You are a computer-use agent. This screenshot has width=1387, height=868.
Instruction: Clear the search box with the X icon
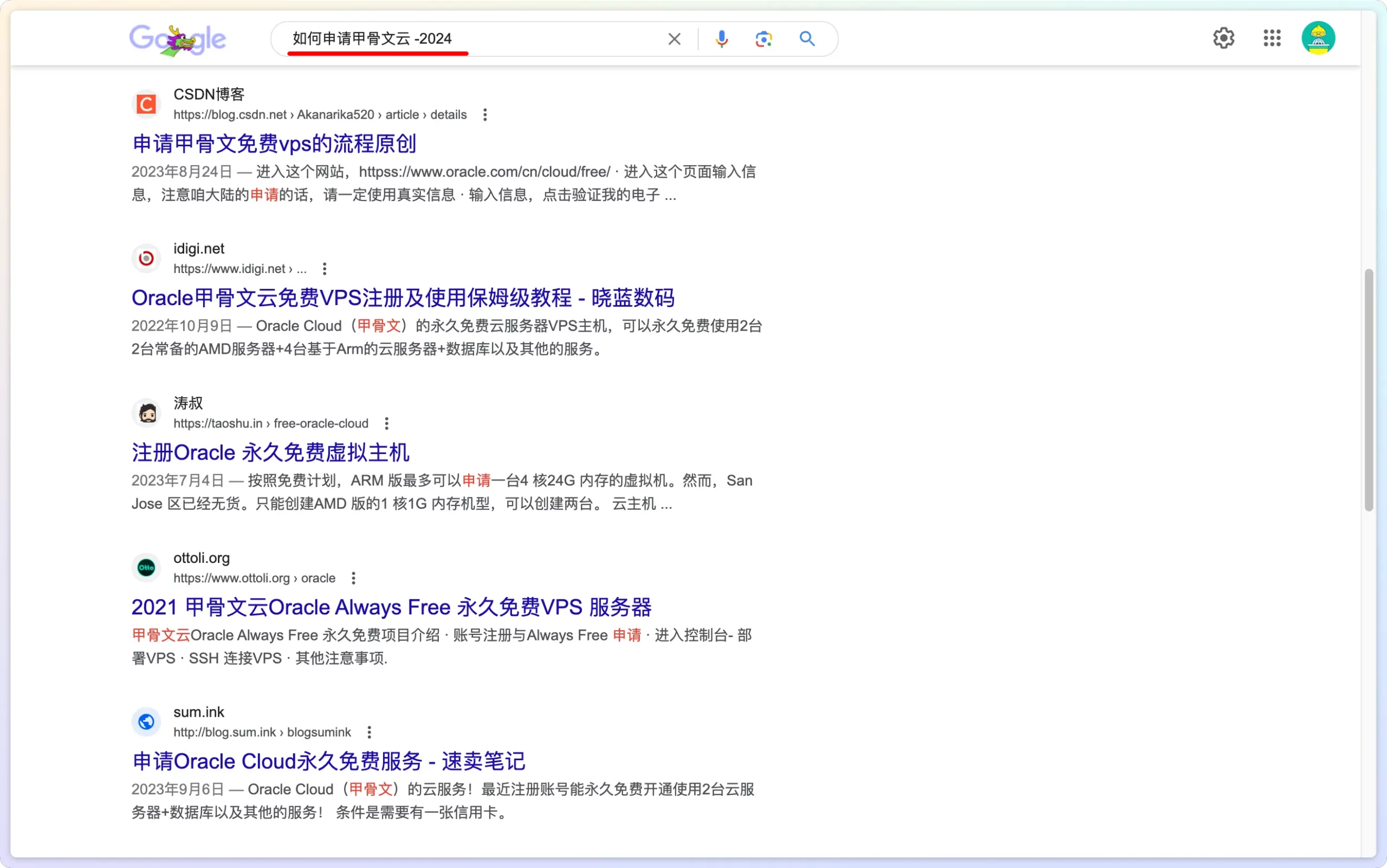[x=675, y=39]
